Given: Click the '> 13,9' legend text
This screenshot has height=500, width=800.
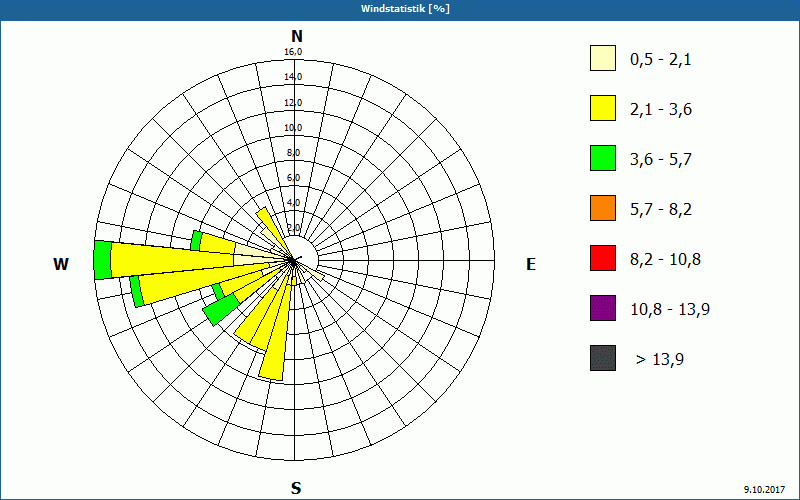Looking at the screenshot, I should [x=660, y=360].
